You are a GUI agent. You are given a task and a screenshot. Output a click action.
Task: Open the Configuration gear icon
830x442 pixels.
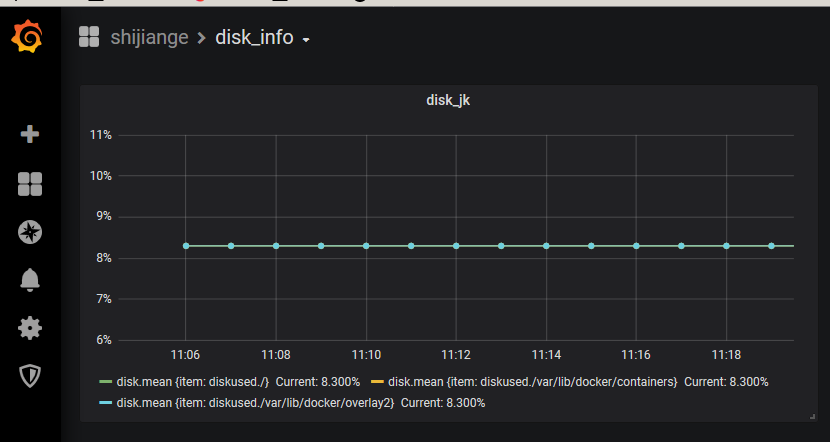click(x=30, y=328)
